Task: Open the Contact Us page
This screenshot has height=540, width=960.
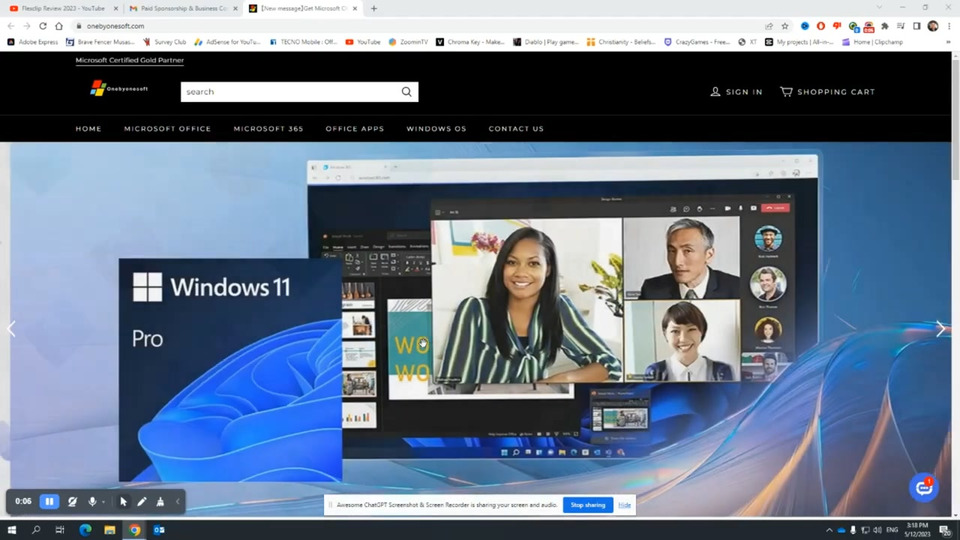Action: point(516,129)
